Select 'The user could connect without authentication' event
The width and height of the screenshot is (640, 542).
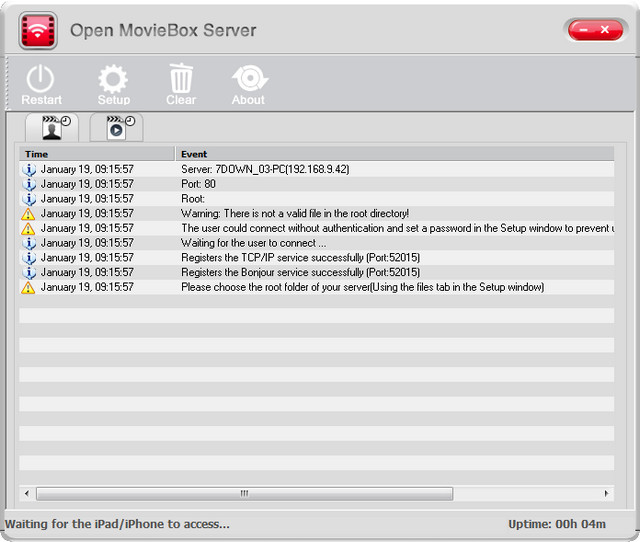(x=398, y=228)
